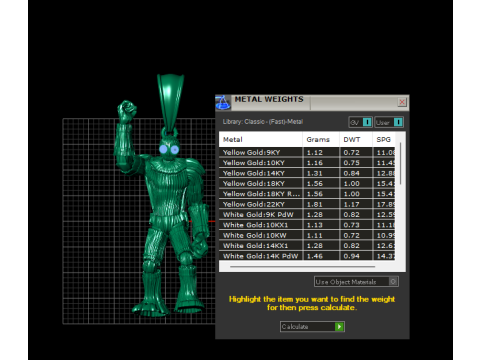Select the White Gold:14K PdW row
The width and height of the screenshot is (480, 360).
[307, 256]
